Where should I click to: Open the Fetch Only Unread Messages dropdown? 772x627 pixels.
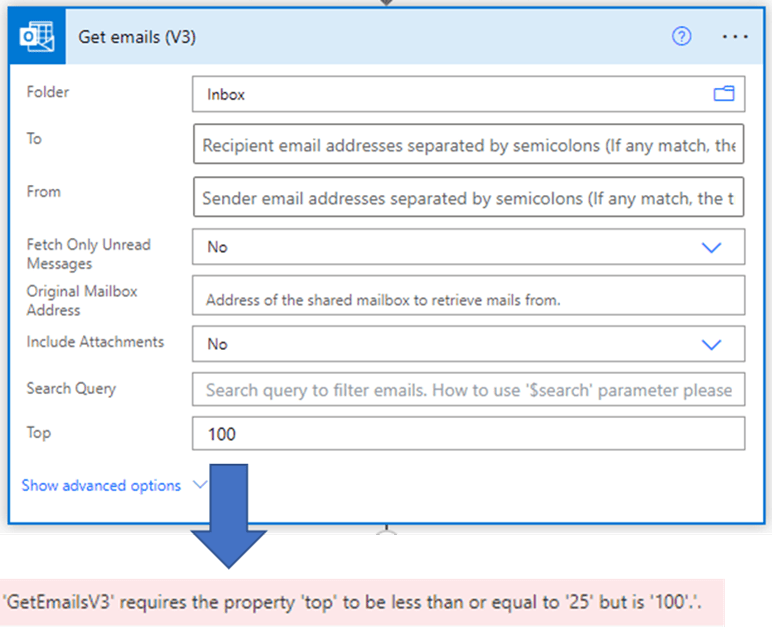tap(468, 247)
